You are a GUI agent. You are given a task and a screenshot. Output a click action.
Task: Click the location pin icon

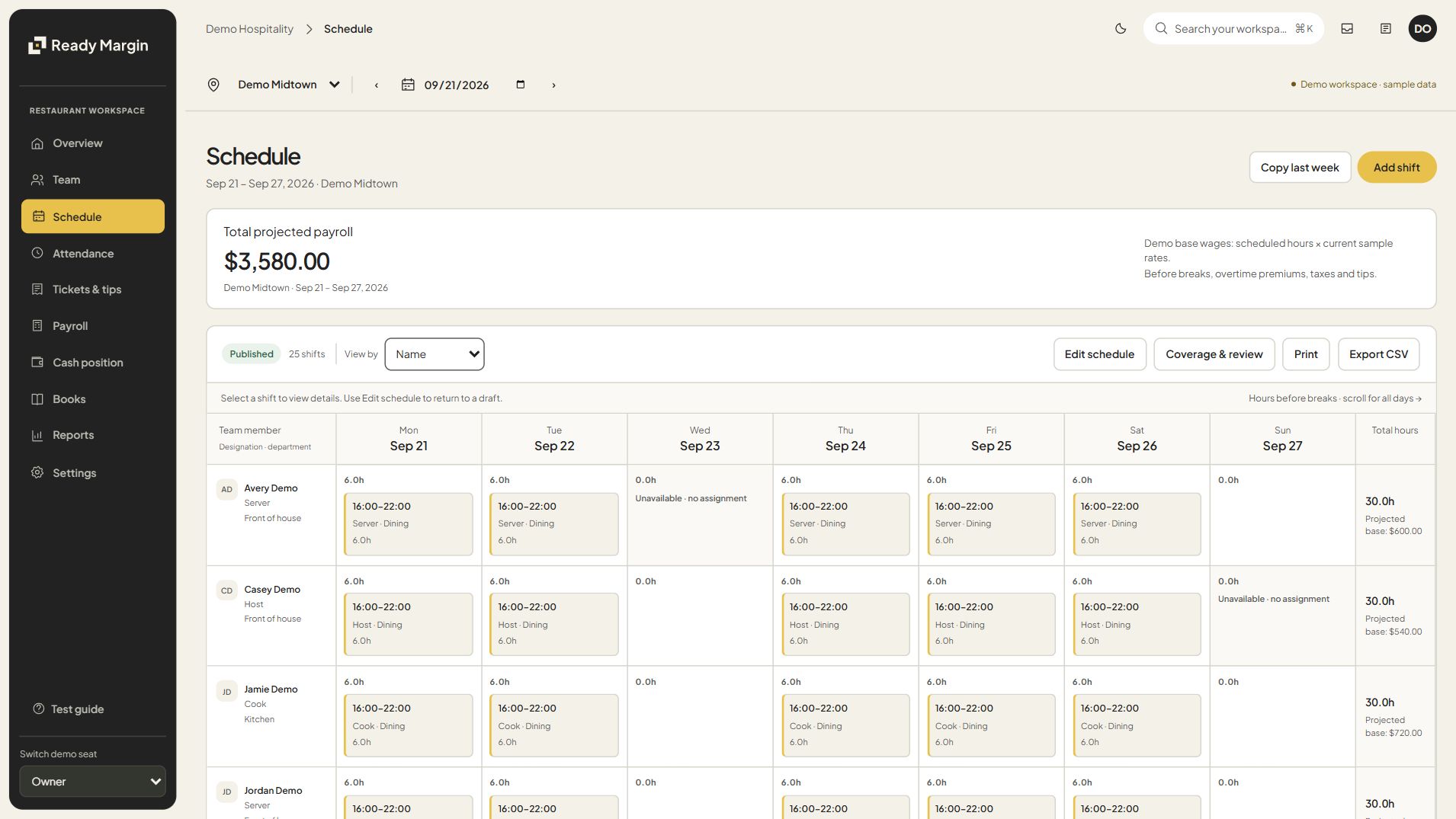(x=213, y=85)
